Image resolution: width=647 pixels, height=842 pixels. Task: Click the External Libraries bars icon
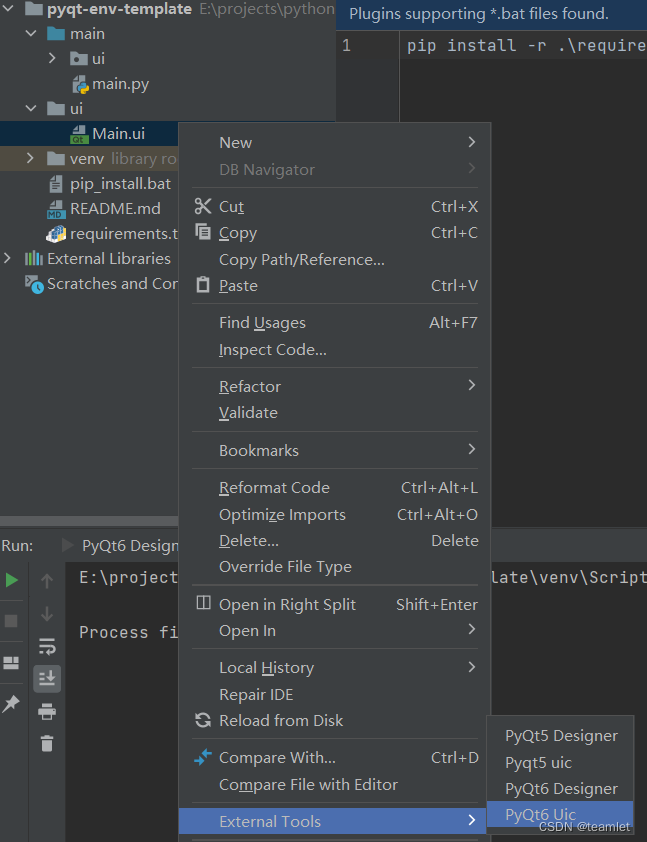tap(34, 259)
